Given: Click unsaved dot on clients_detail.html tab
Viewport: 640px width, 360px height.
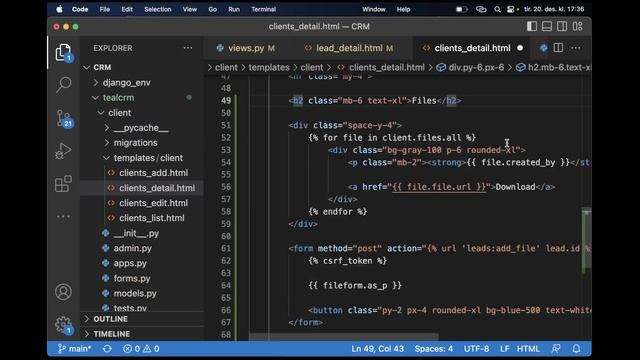Looking at the screenshot, I should click(520, 48).
